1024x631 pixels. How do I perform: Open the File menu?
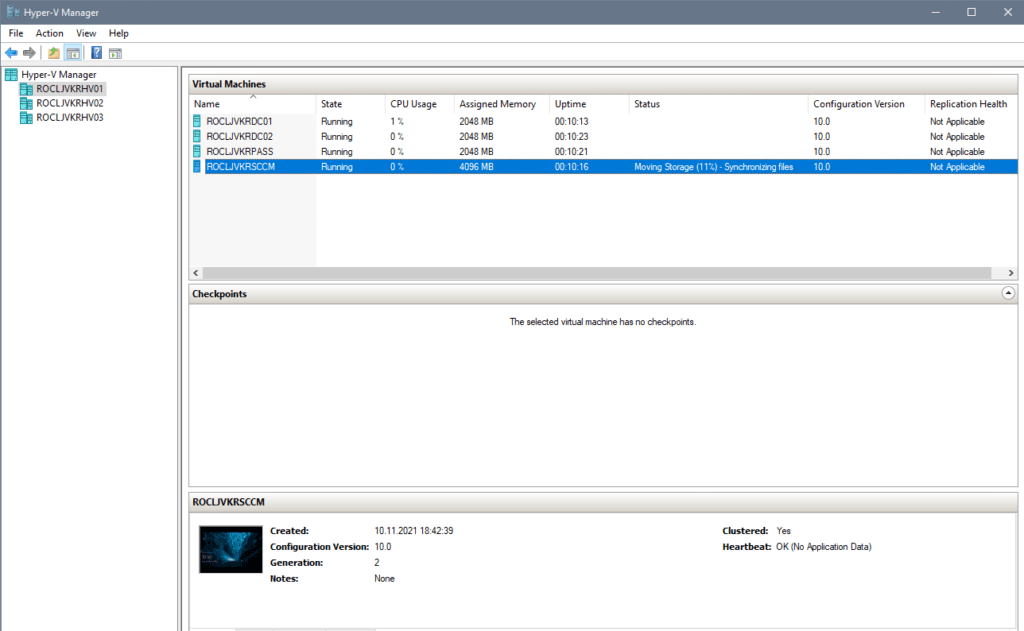click(x=16, y=33)
